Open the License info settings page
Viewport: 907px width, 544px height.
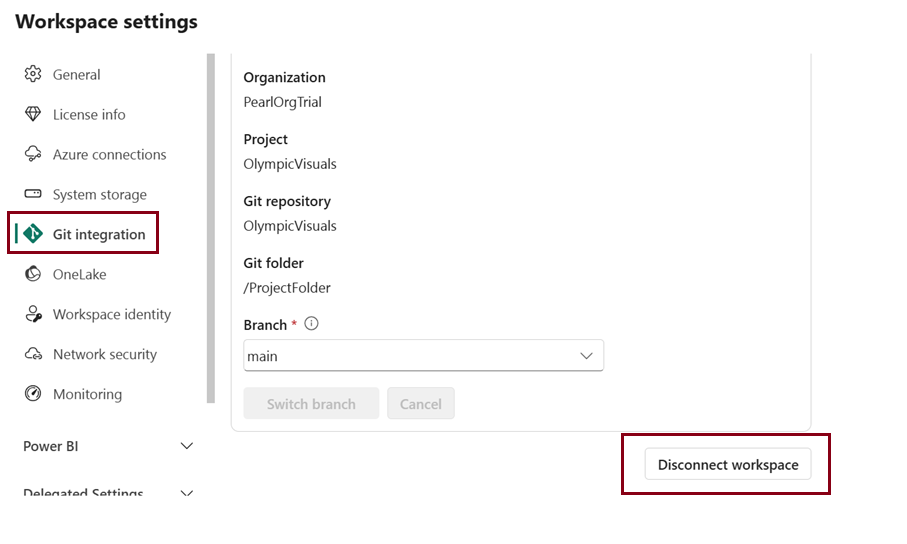[89, 115]
